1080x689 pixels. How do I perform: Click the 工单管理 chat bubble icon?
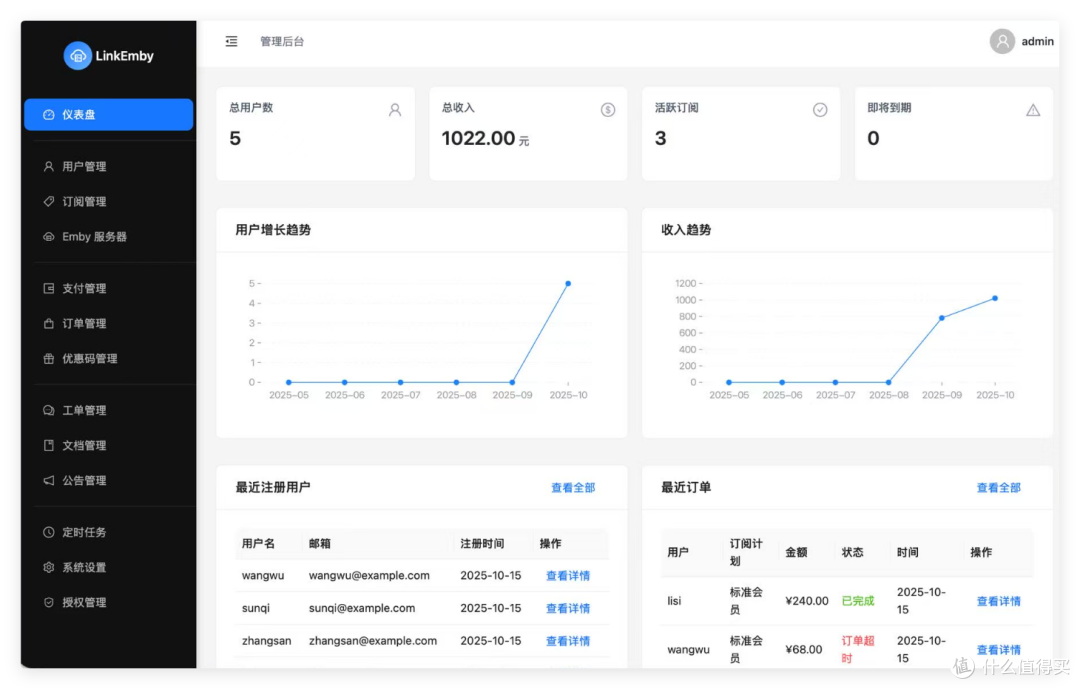point(48,410)
